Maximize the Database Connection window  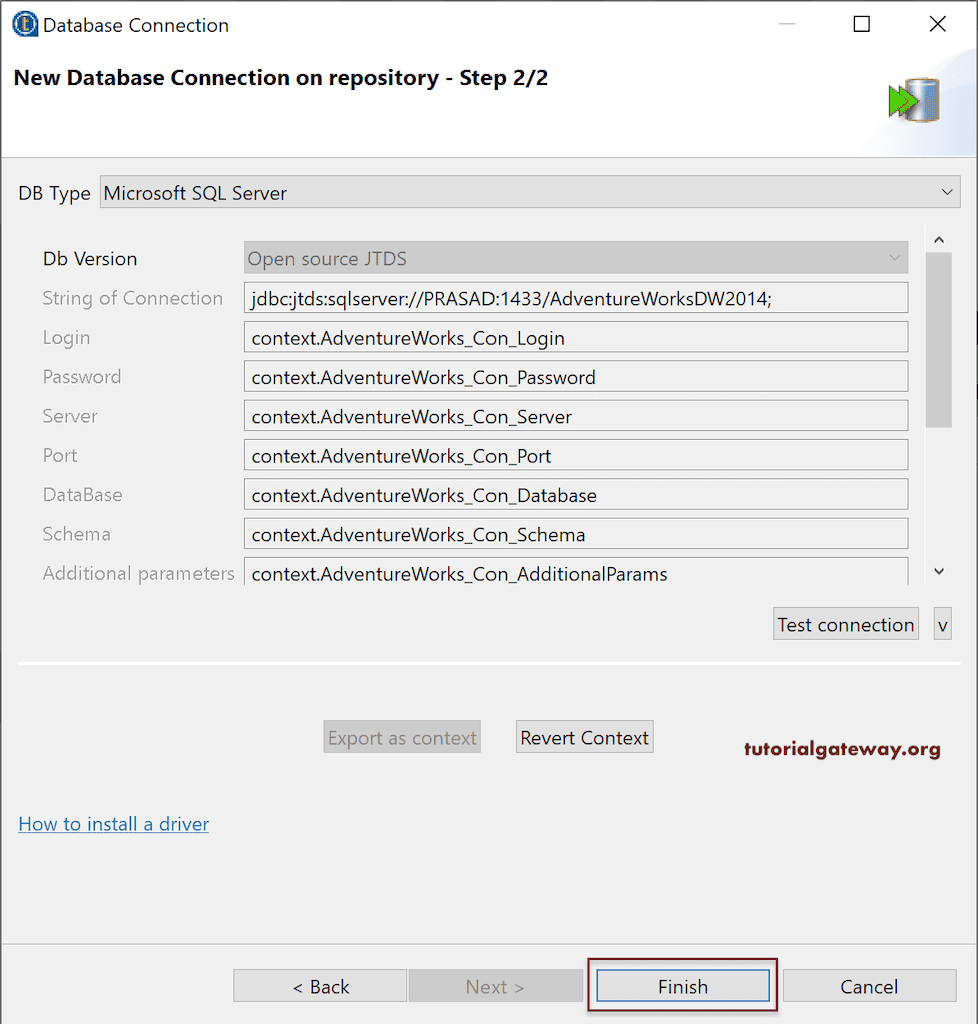(x=862, y=24)
